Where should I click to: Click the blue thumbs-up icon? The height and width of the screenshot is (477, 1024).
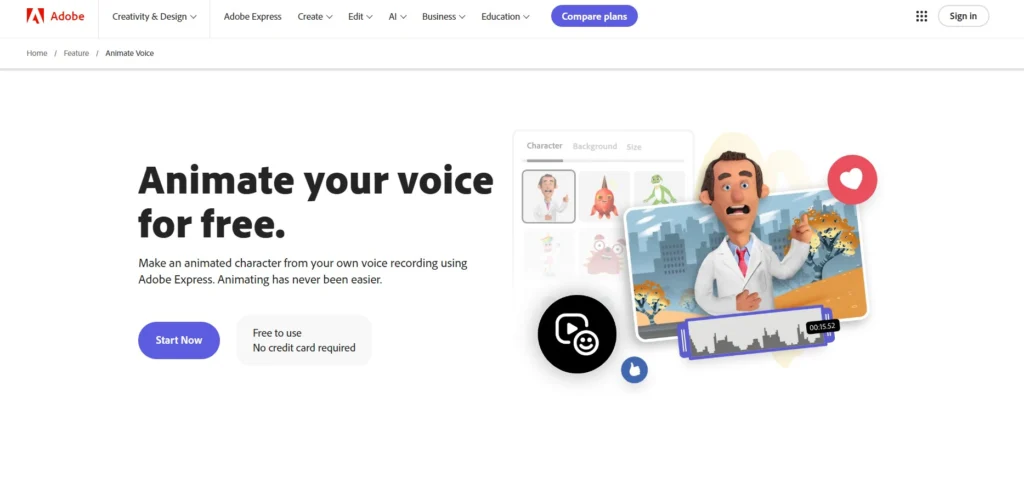tap(634, 370)
